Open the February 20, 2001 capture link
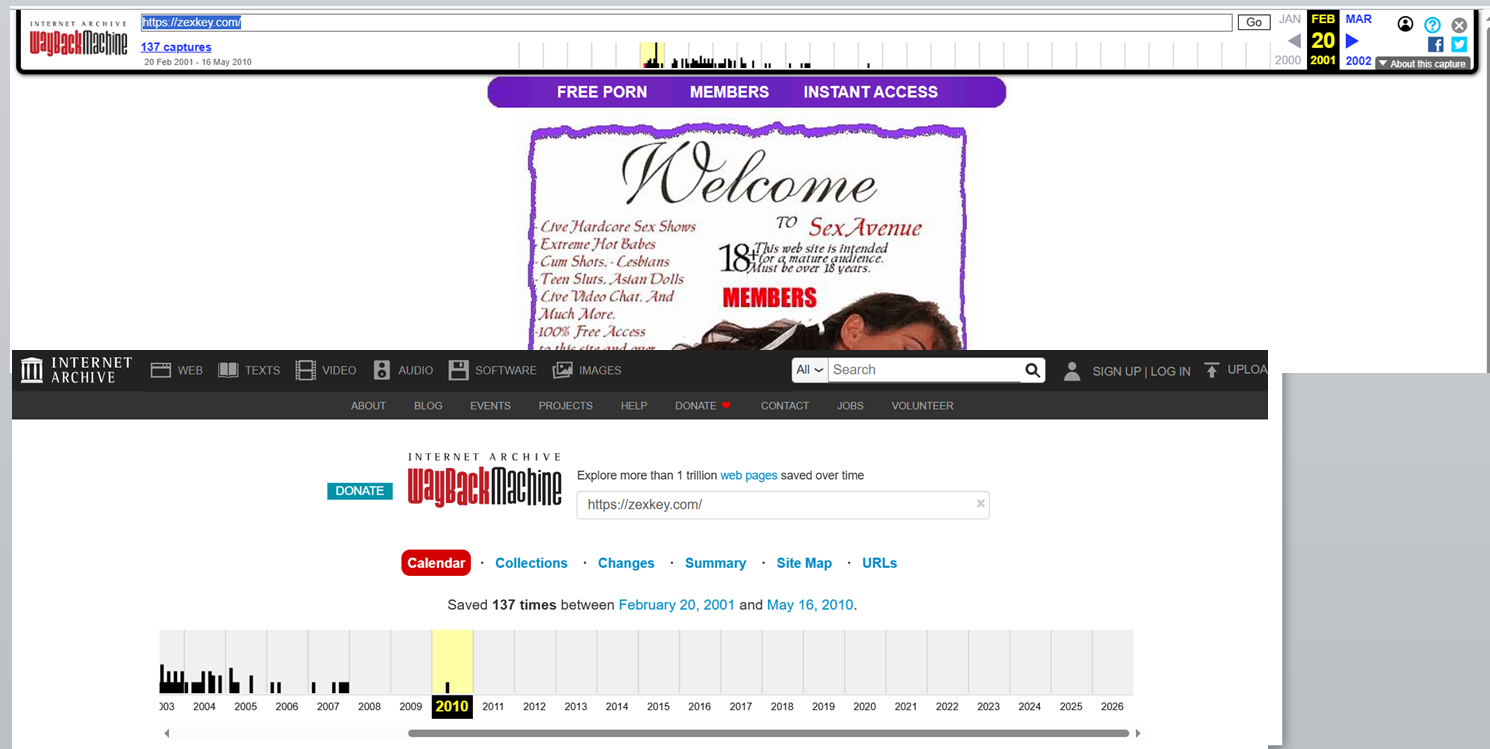Viewport: 1490px width, 749px height. tap(677, 605)
